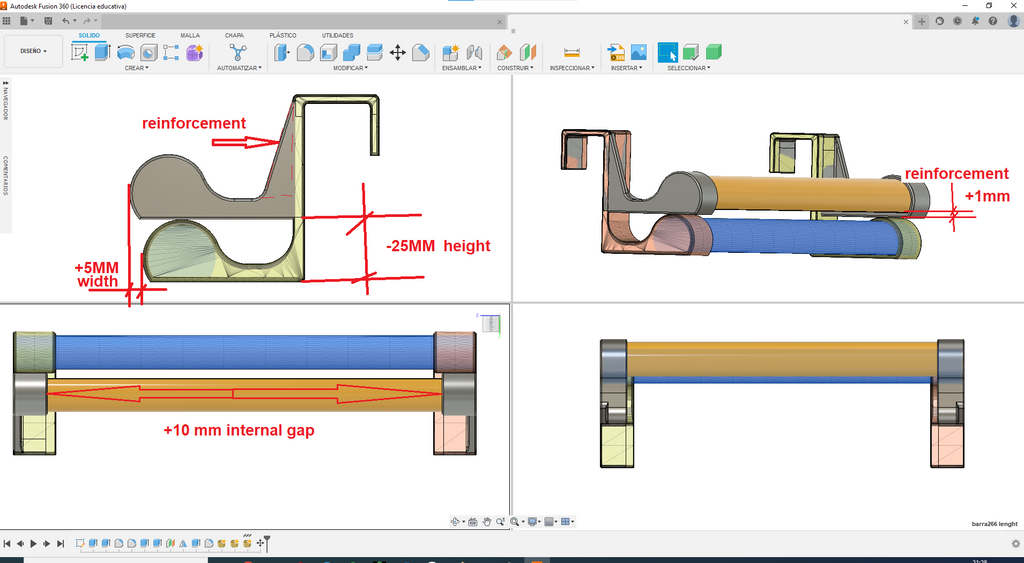The image size is (1024, 563).
Task: Select the Revolve tool icon
Action: point(125,53)
